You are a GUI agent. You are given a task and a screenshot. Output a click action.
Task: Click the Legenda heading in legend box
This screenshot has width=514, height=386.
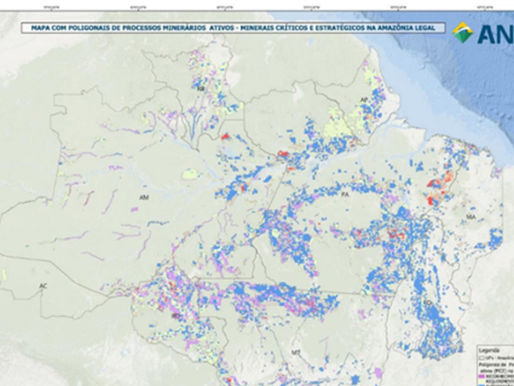(489, 350)
